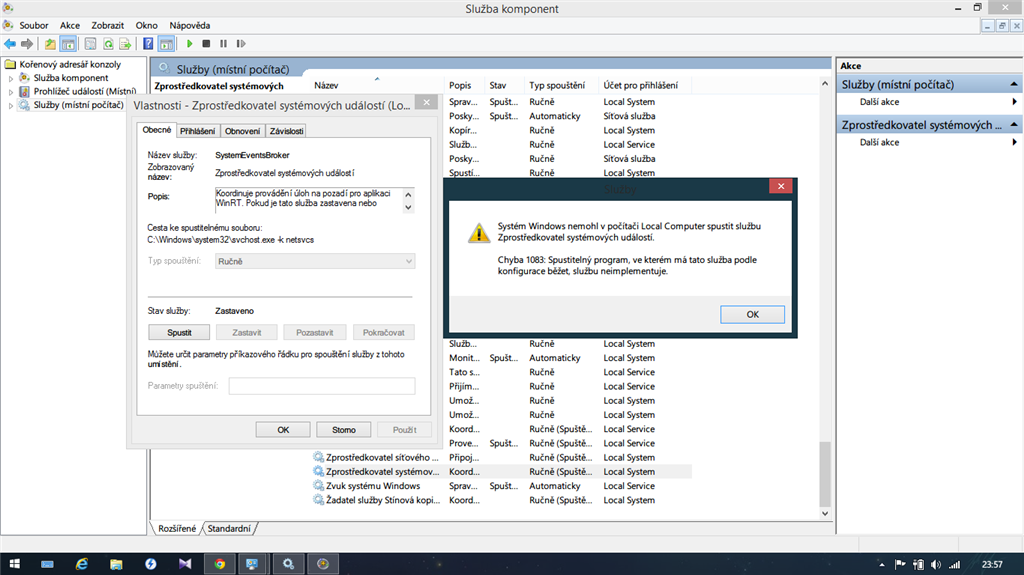Open the Akce menu
Image resolution: width=1024 pixels, height=575 pixels.
pyautogui.click(x=70, y=25)
